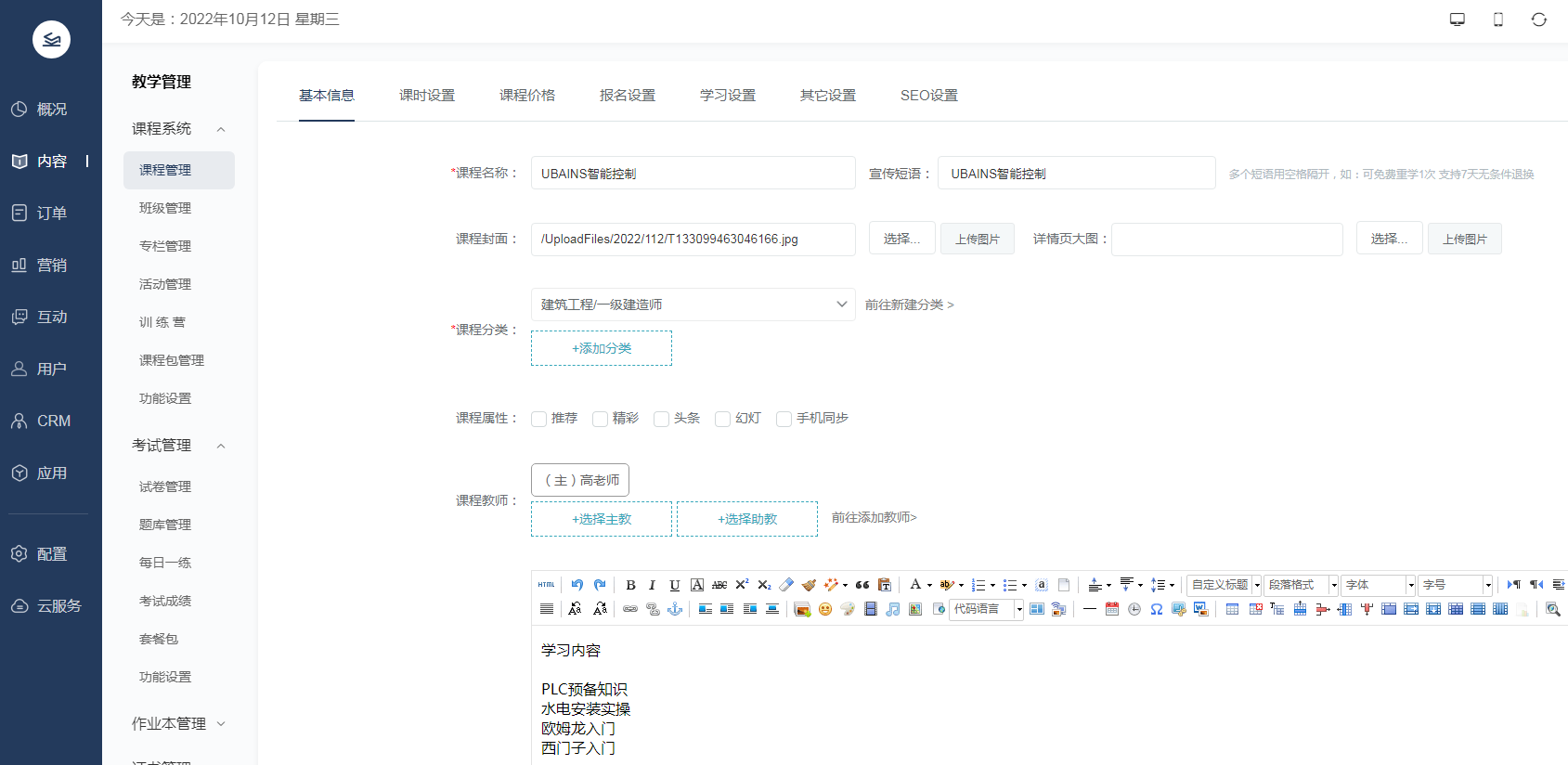Click the undo arrow in editor toolbar
The height and width of the screenshot is (765, 1568).
click(x=577, y=585)
